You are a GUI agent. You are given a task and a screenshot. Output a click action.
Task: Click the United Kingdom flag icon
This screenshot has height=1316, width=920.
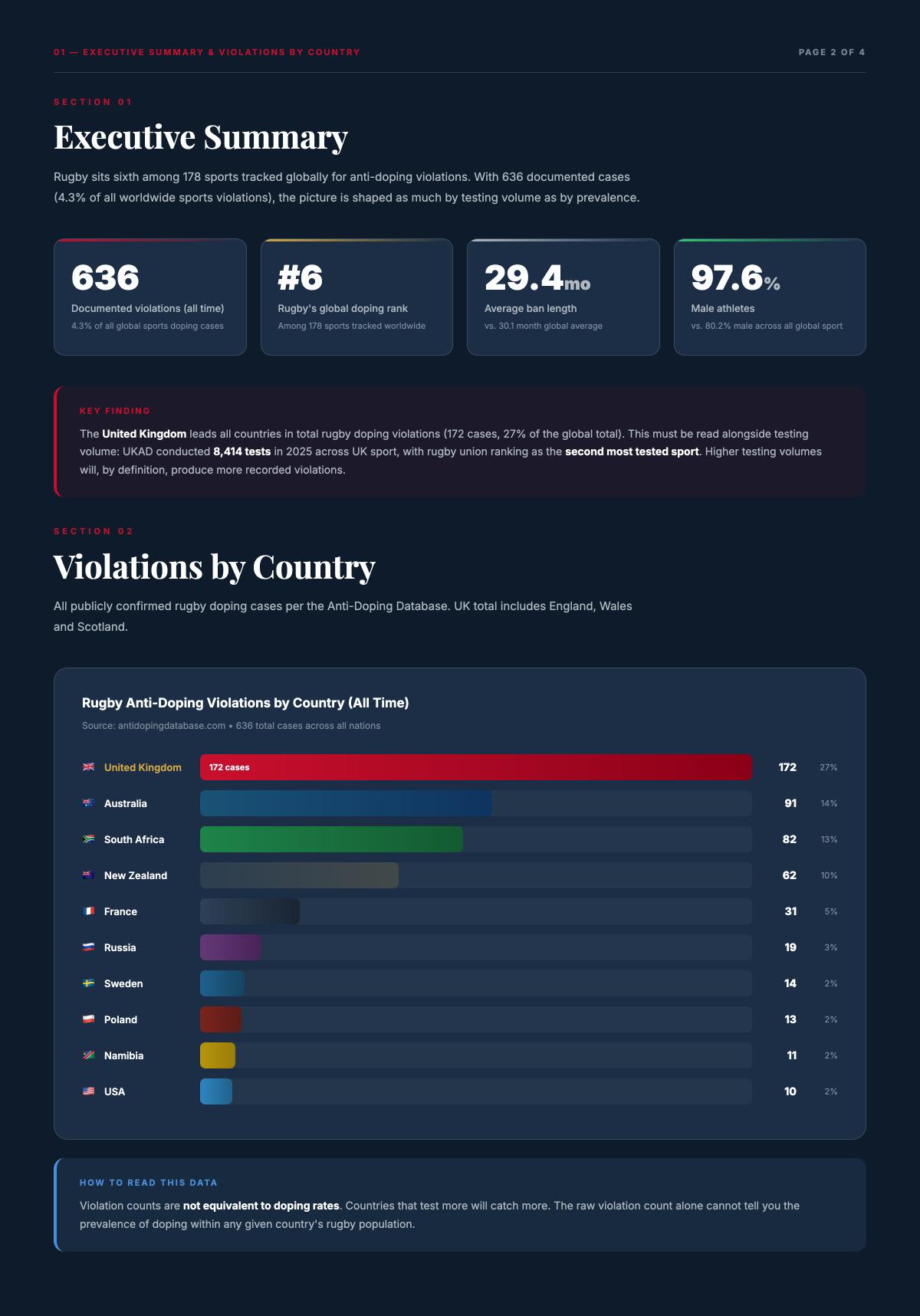(x=88, y=767)
